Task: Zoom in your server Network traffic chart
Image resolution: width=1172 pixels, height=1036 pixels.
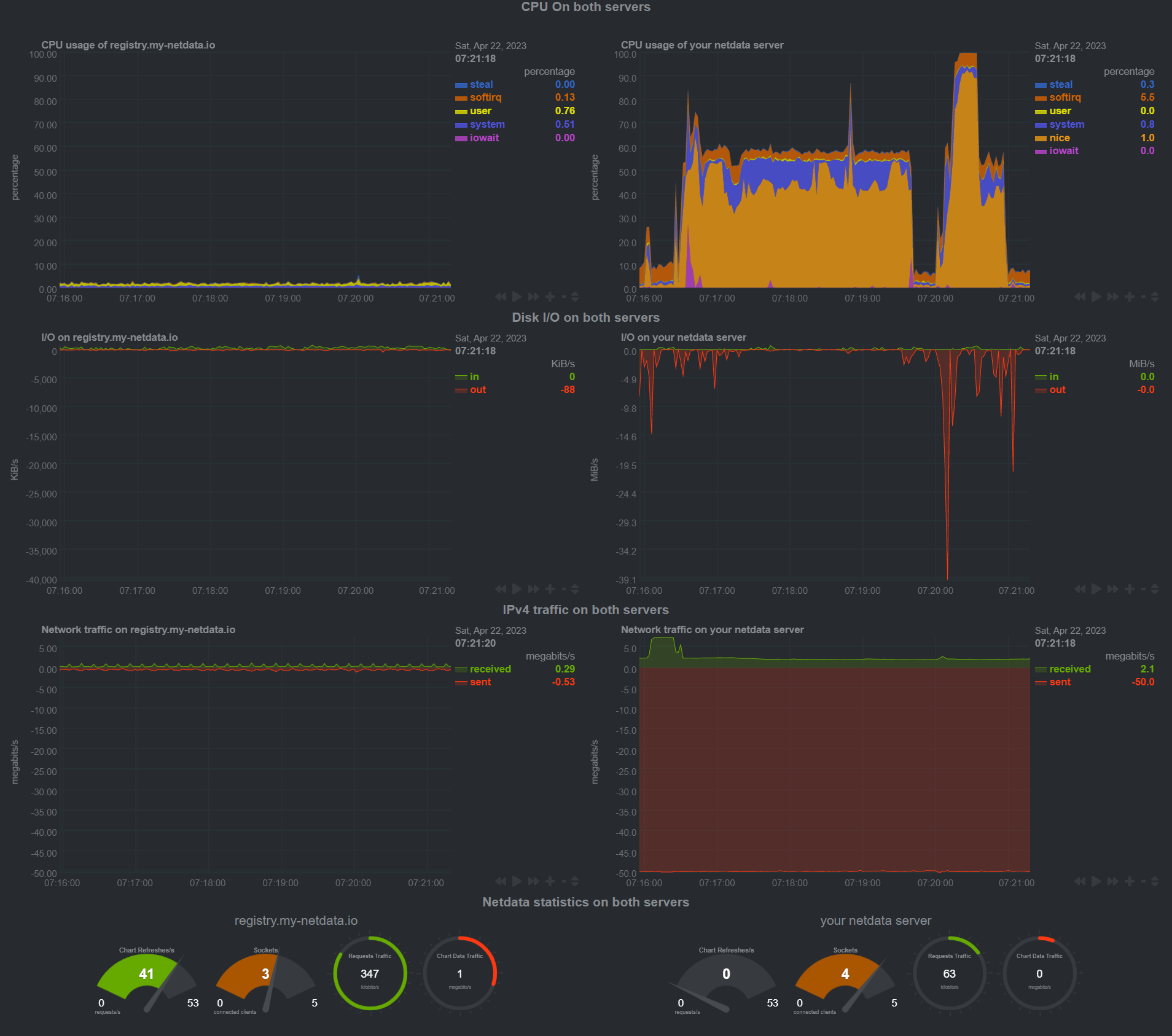Action: pyautogui.click(x=1130, y=881)
